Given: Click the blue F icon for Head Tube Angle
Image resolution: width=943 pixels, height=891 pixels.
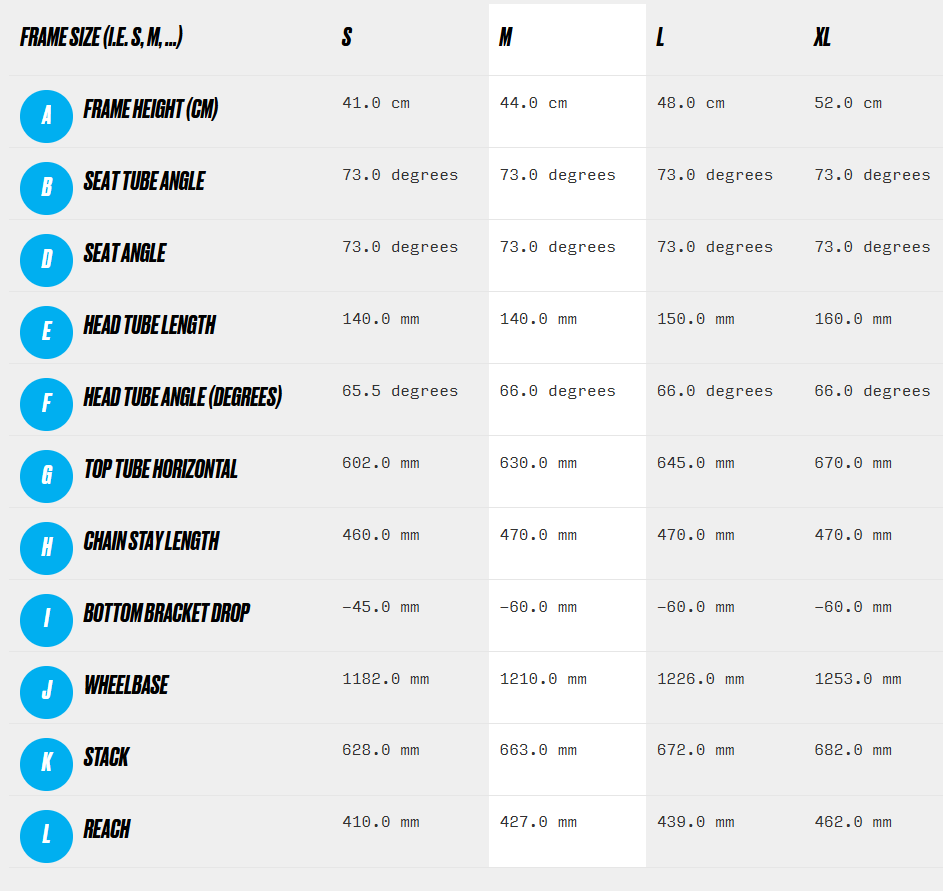Looking at the screenshot, I should (46, 404).
